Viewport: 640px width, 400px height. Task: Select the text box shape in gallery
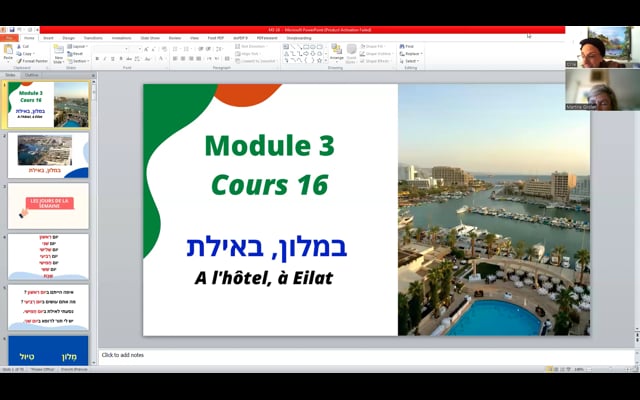pyautogui.click(x=286, y=47)
